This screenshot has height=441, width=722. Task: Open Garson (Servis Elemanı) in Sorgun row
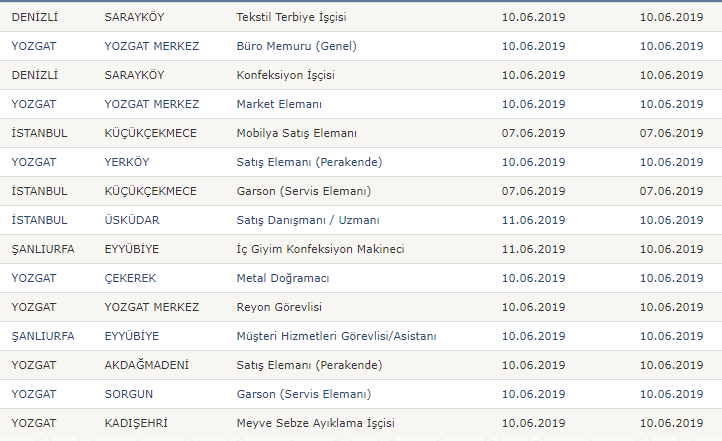coord(304,394)
